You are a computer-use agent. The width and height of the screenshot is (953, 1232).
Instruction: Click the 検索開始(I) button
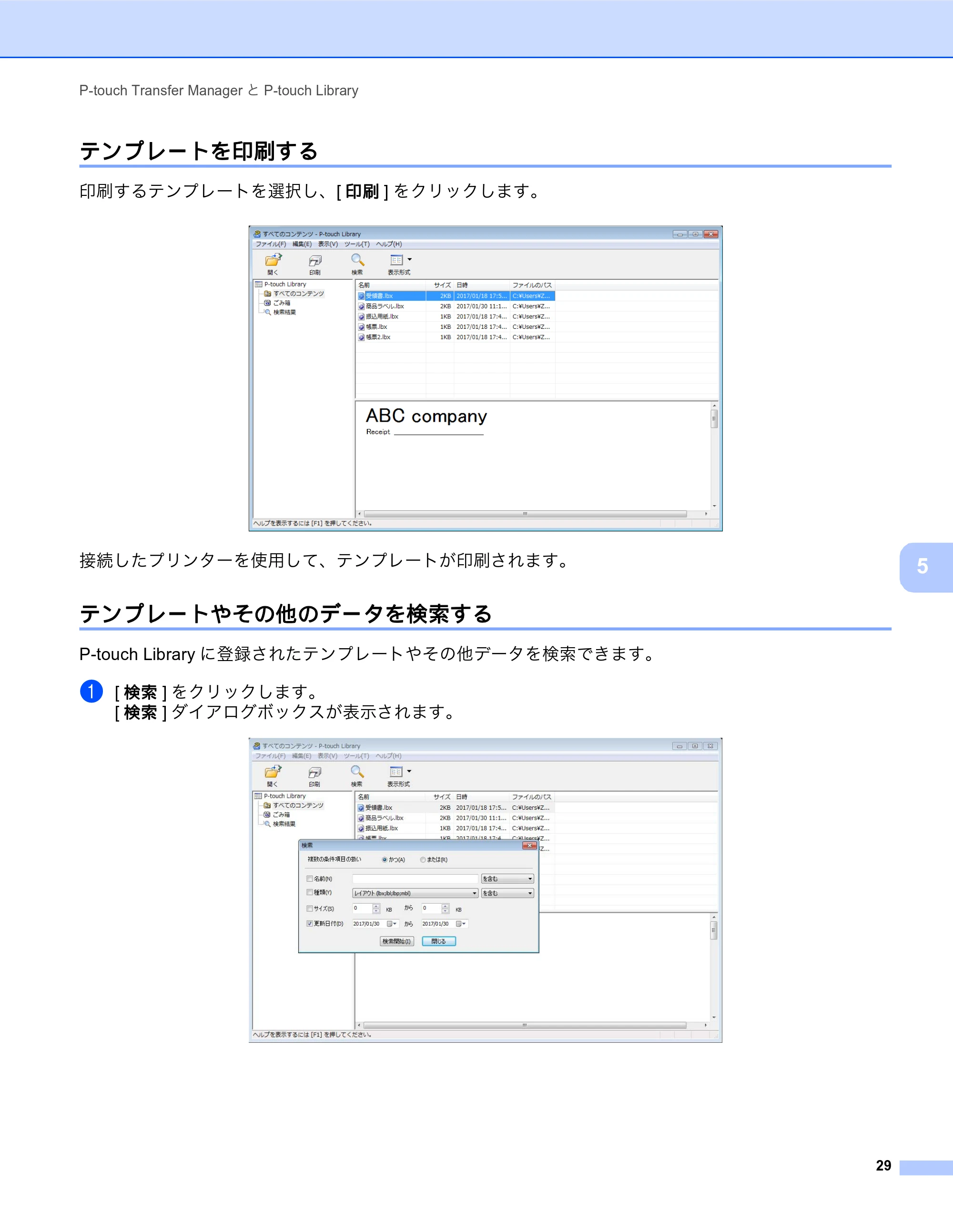397,941
